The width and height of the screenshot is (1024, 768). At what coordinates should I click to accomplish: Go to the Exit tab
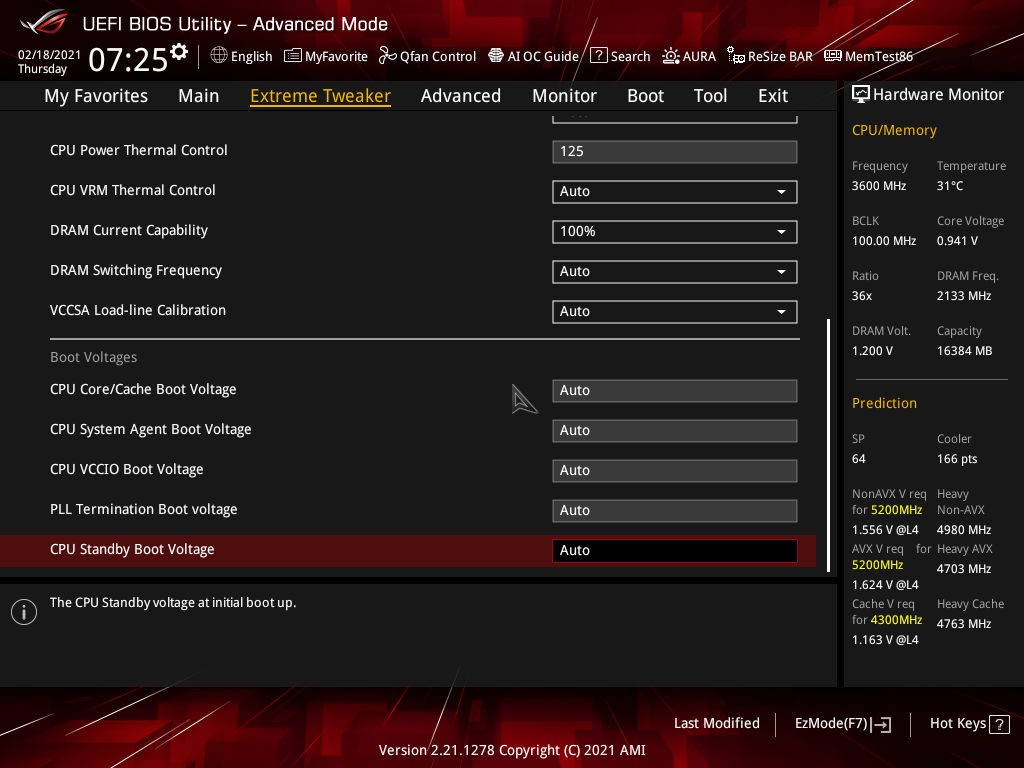(773, 96)
